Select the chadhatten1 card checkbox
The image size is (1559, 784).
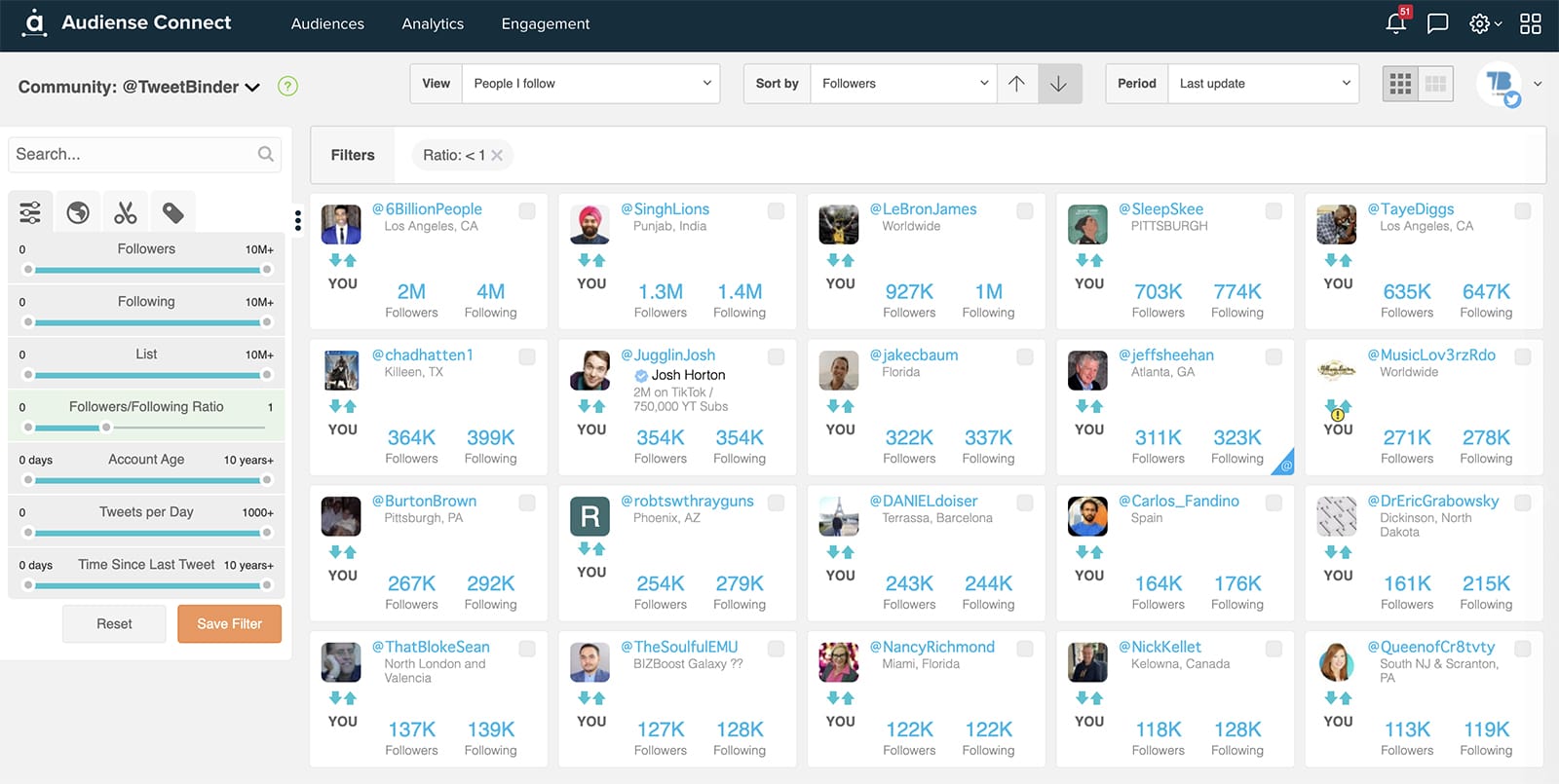click(527, 356)
